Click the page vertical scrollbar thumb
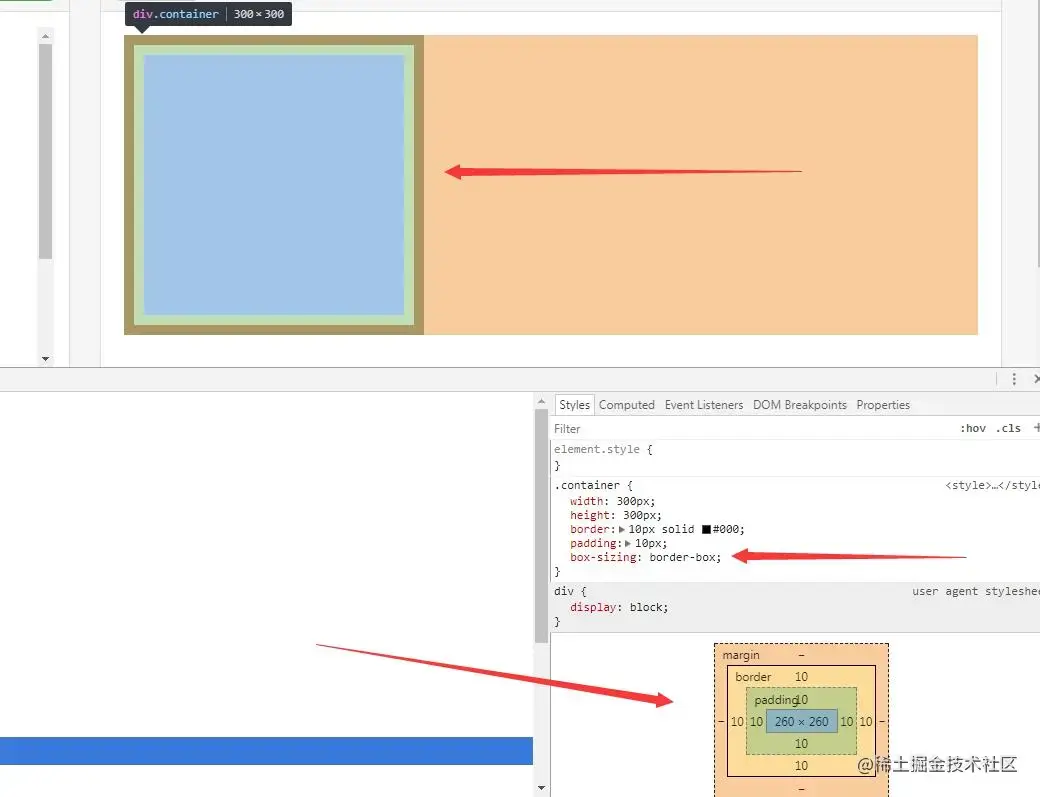 45,151
